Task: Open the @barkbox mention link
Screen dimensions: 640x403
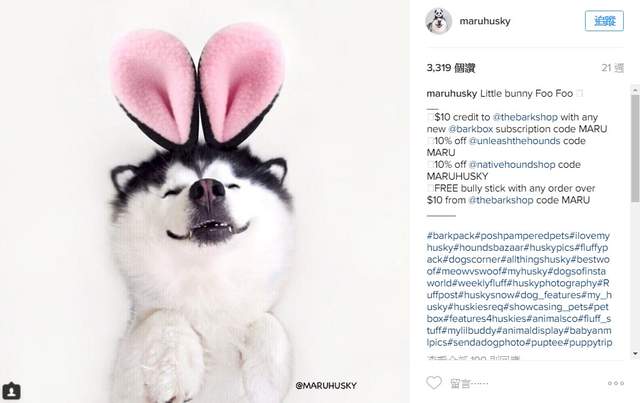Action: tap(470, 129)
